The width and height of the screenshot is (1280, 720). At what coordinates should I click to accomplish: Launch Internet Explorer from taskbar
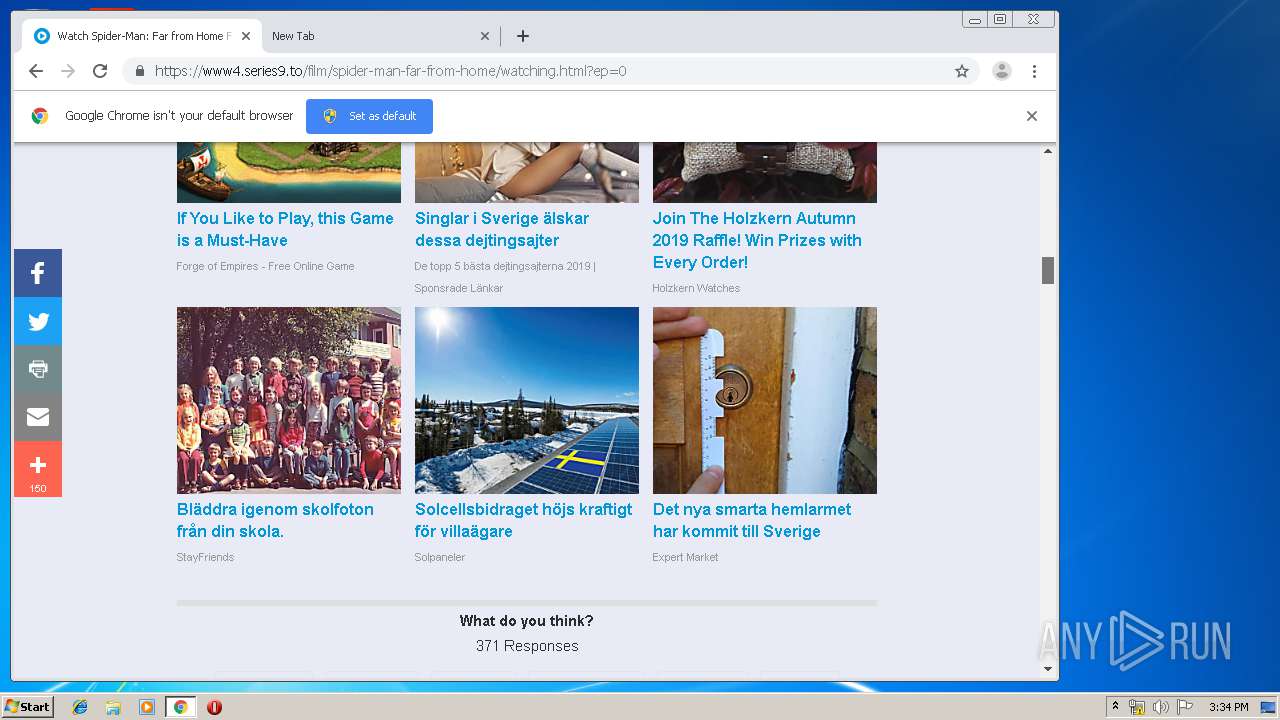click(80, 707)
